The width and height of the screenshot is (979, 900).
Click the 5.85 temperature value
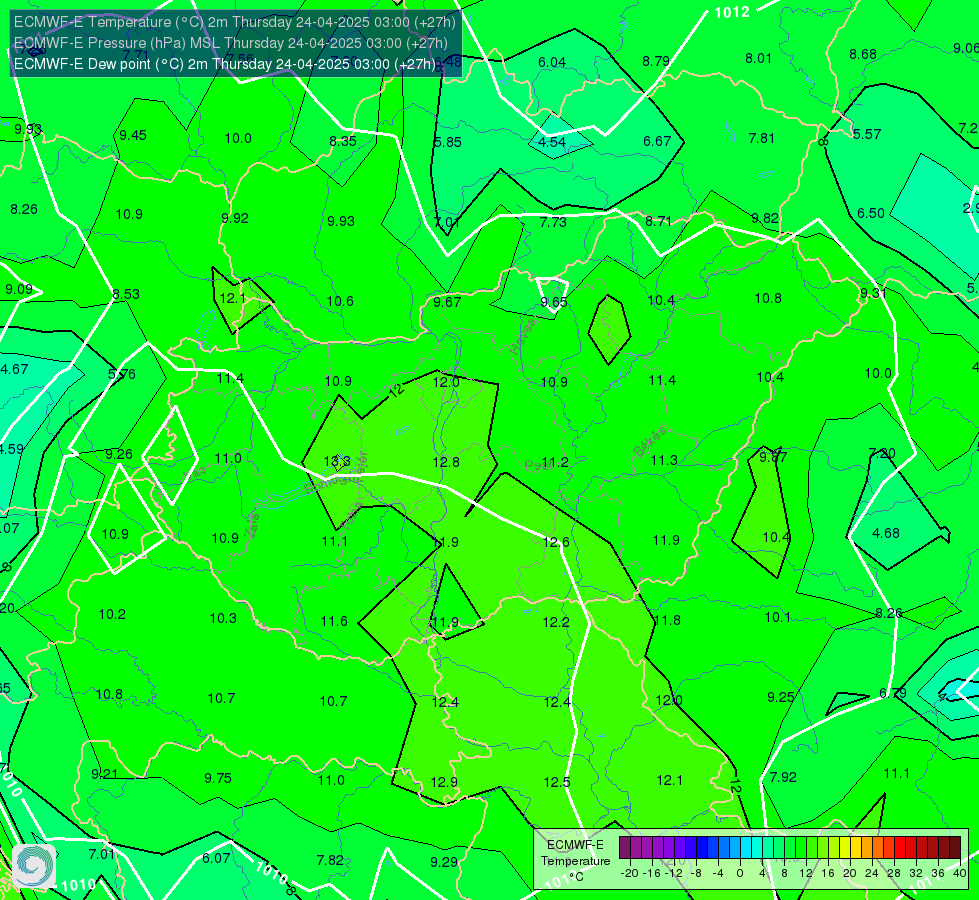[448, 142]
